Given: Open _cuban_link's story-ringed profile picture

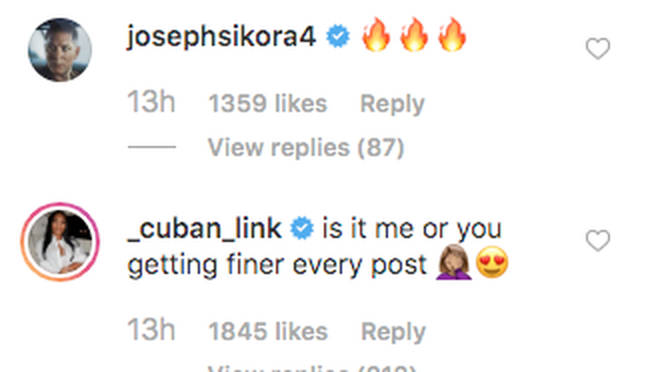Looking at the screenshot, I should [x=60, y=242].
